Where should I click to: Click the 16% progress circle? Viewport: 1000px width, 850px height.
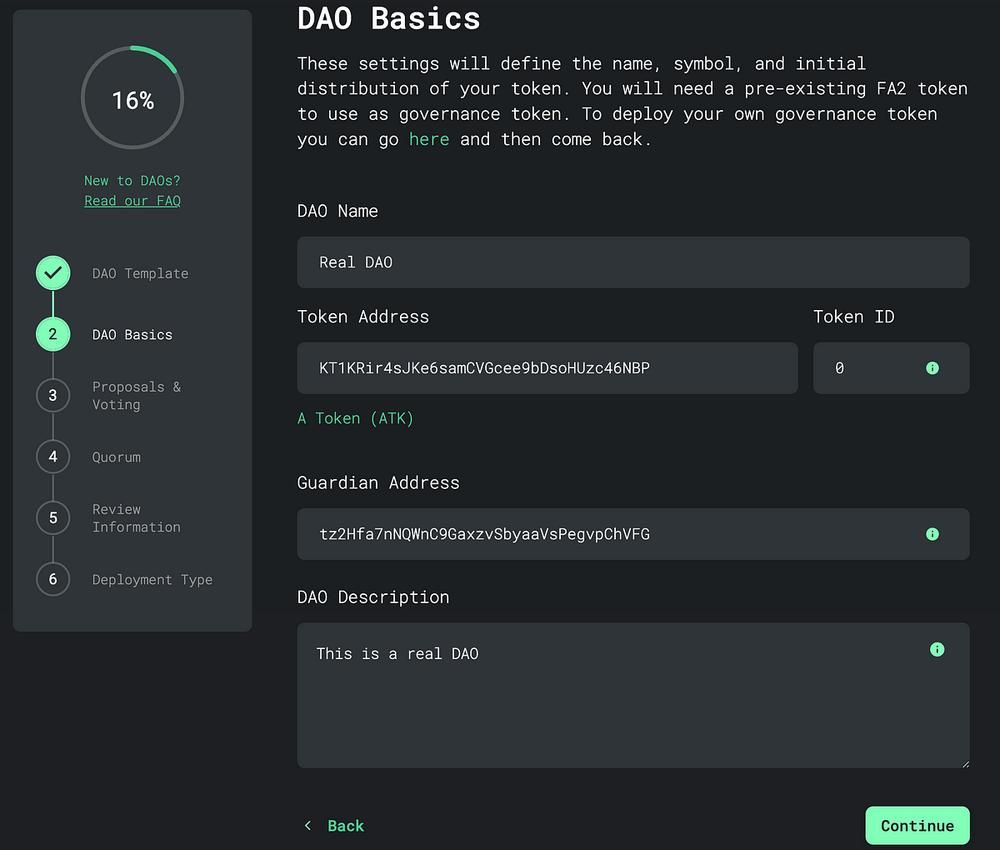(132, 97)
